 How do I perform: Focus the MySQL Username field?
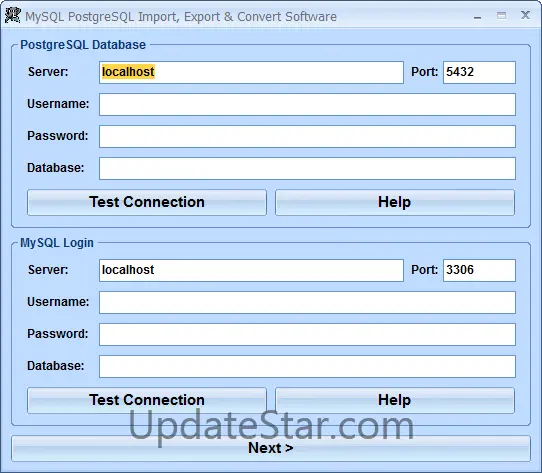click(307, 303)
